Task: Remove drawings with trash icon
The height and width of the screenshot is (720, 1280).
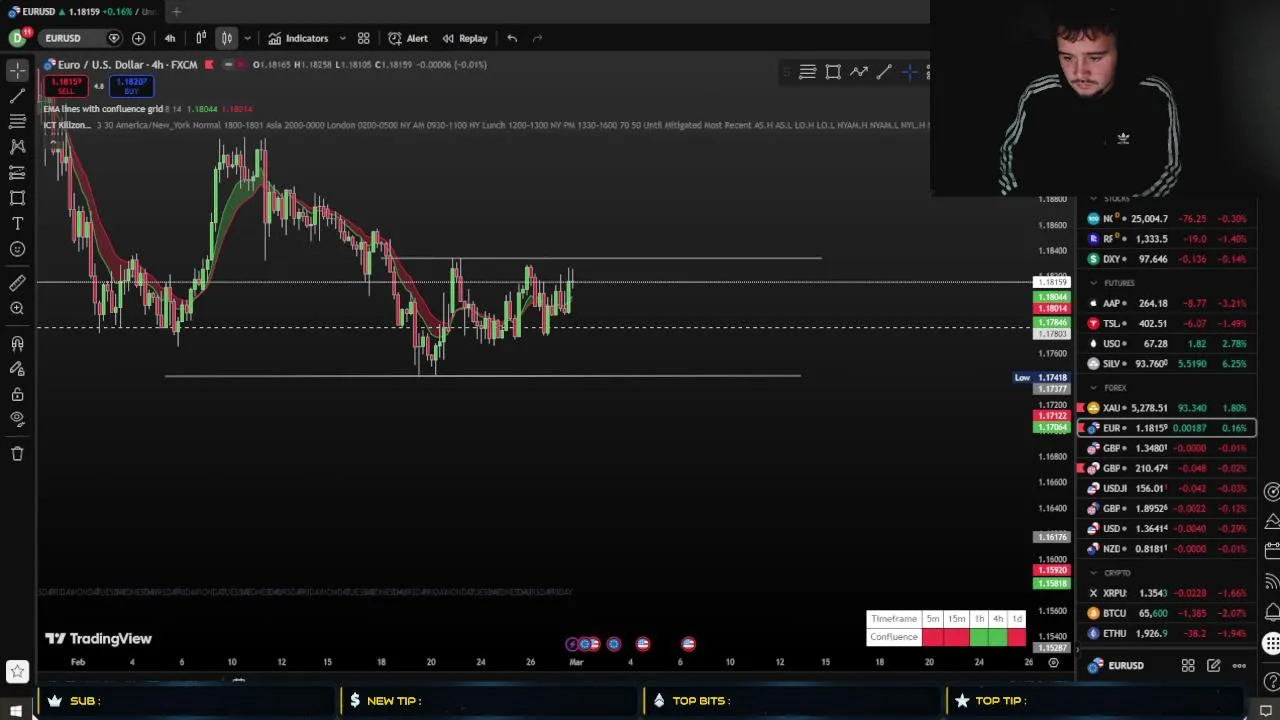Action: [x=17, y=454]
